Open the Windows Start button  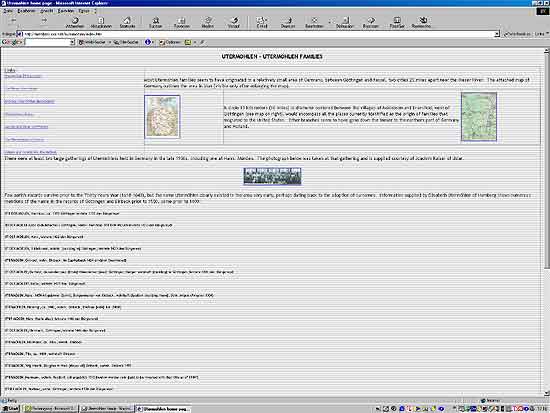(x=11, y=409)
